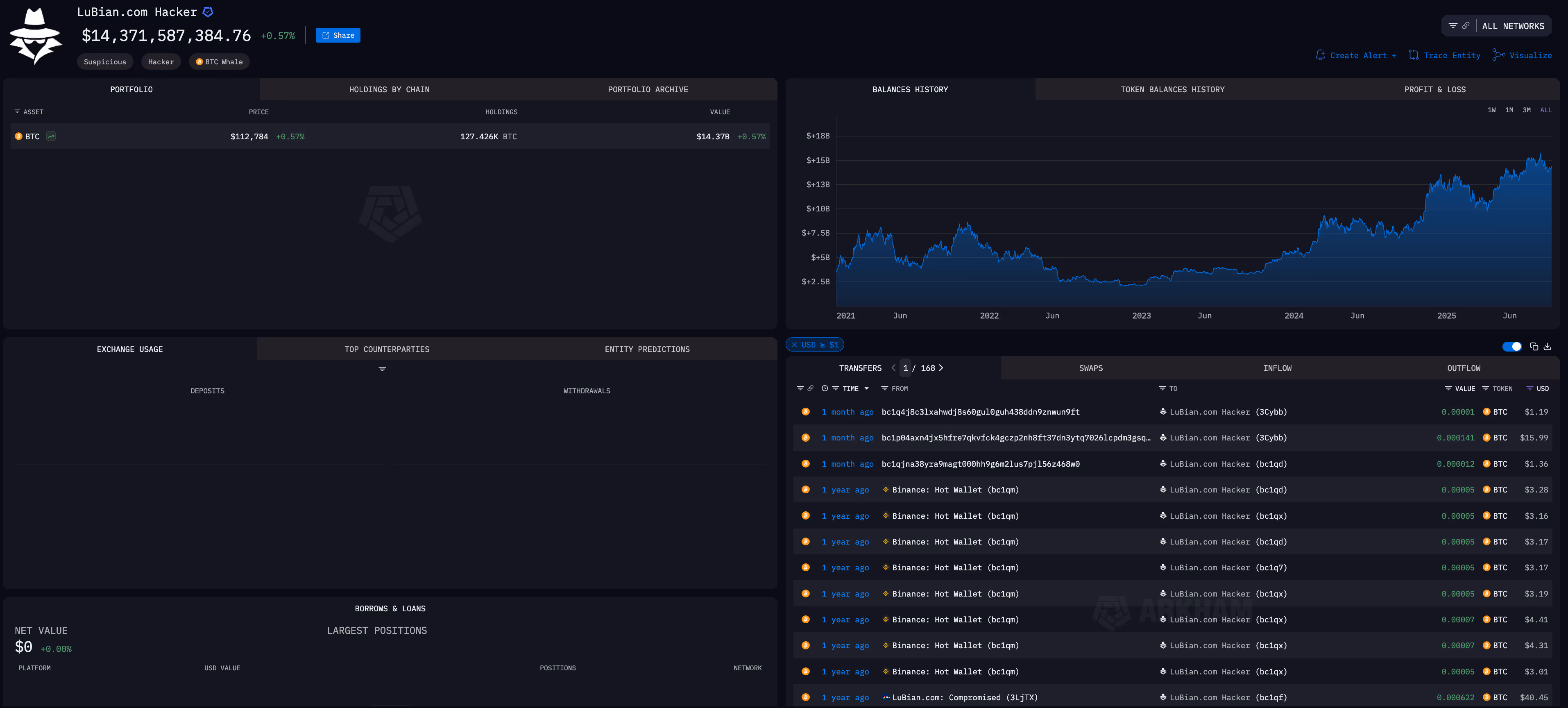Open the Visualize graph tool
The width and height of the screenshot is (1568, 708).
(1522, 55)
